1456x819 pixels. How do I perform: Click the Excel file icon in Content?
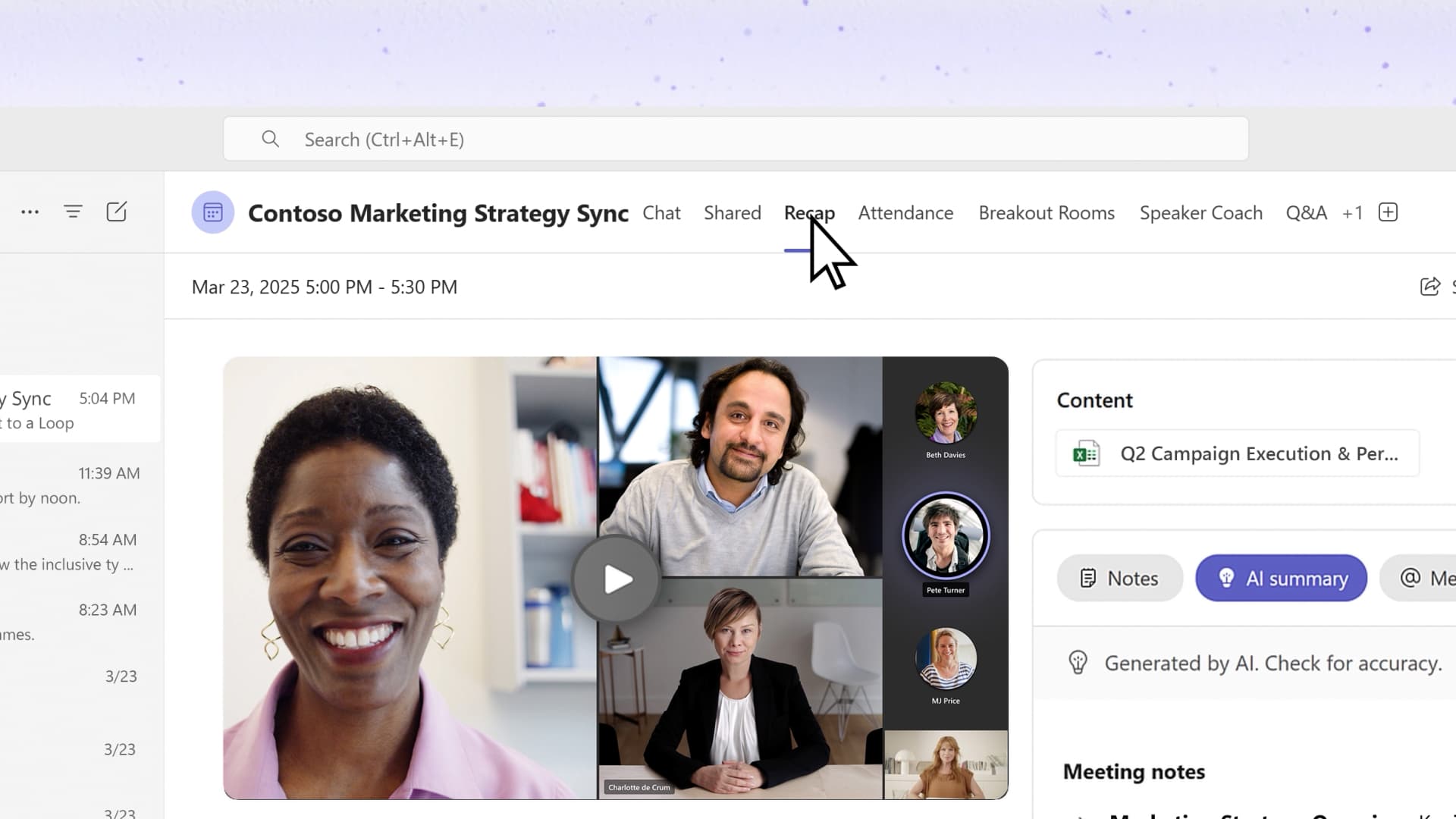coord(1086,453)
